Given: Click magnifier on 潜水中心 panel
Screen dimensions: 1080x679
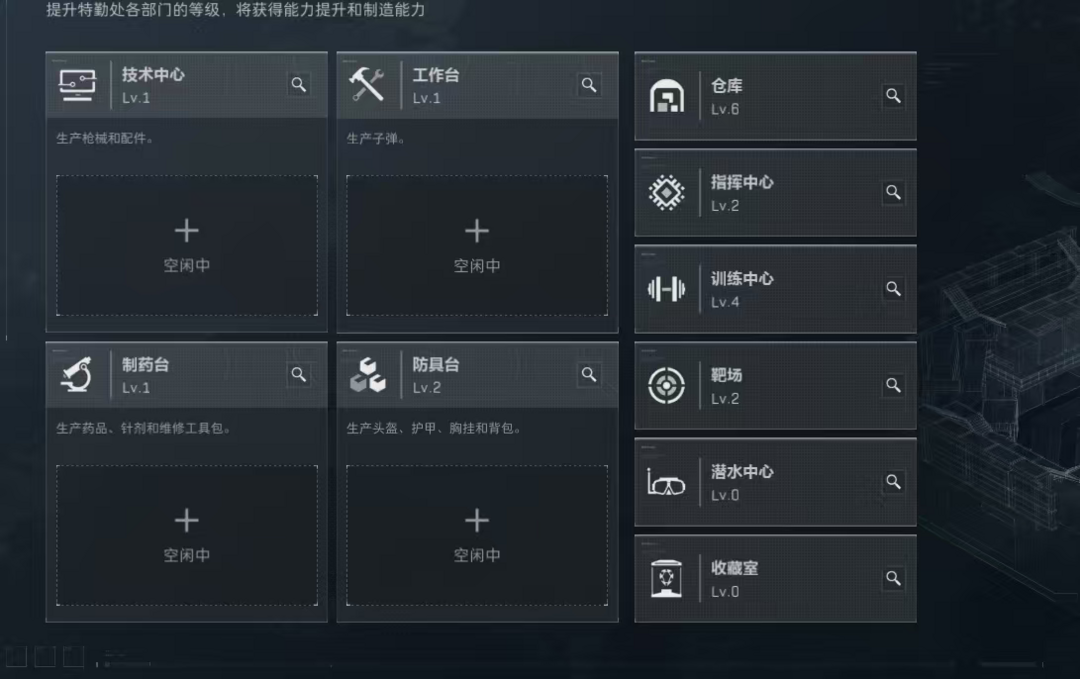Looking at the screenshot, I should [893, 481].
